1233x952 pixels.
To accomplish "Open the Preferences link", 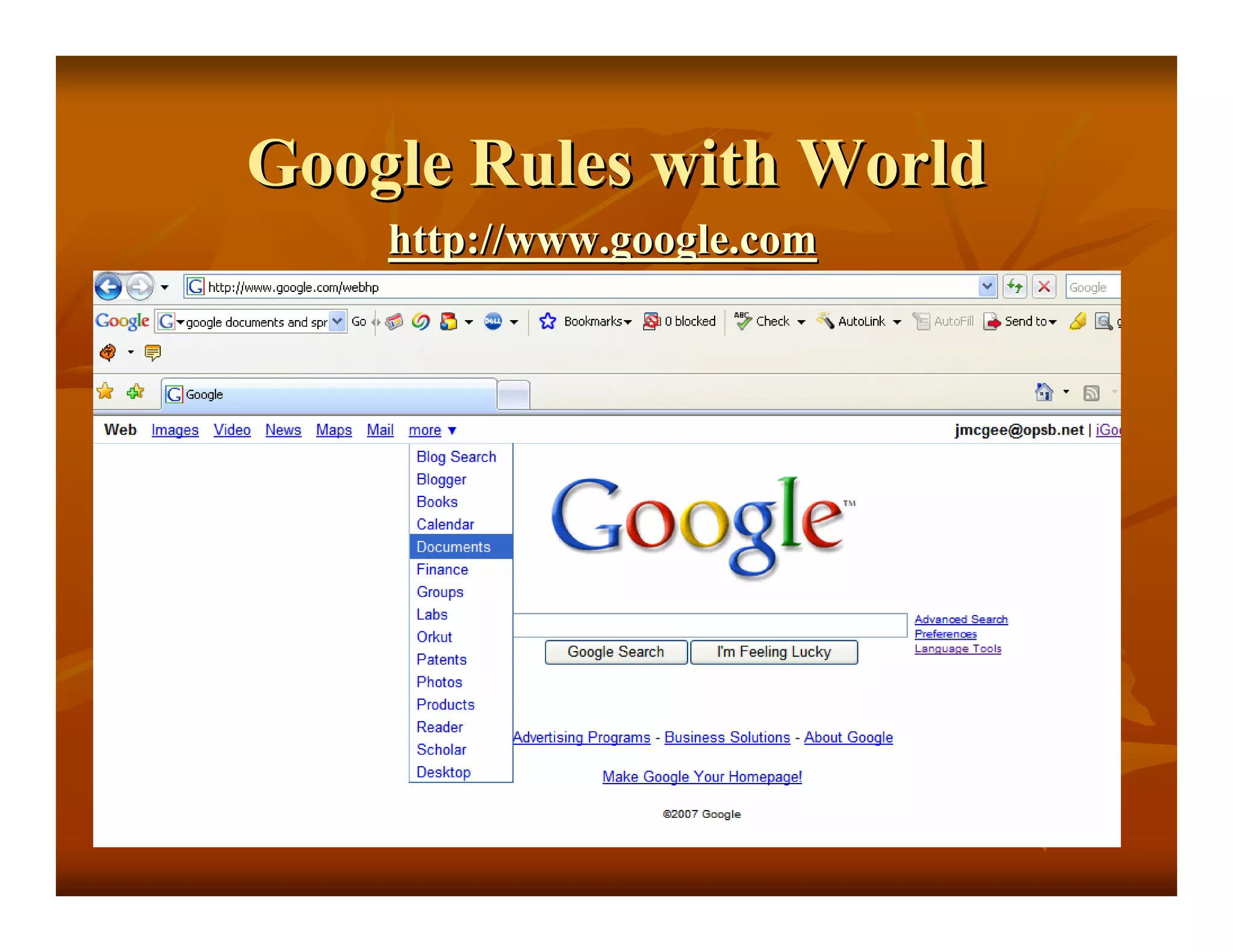I will pos(945,634).
